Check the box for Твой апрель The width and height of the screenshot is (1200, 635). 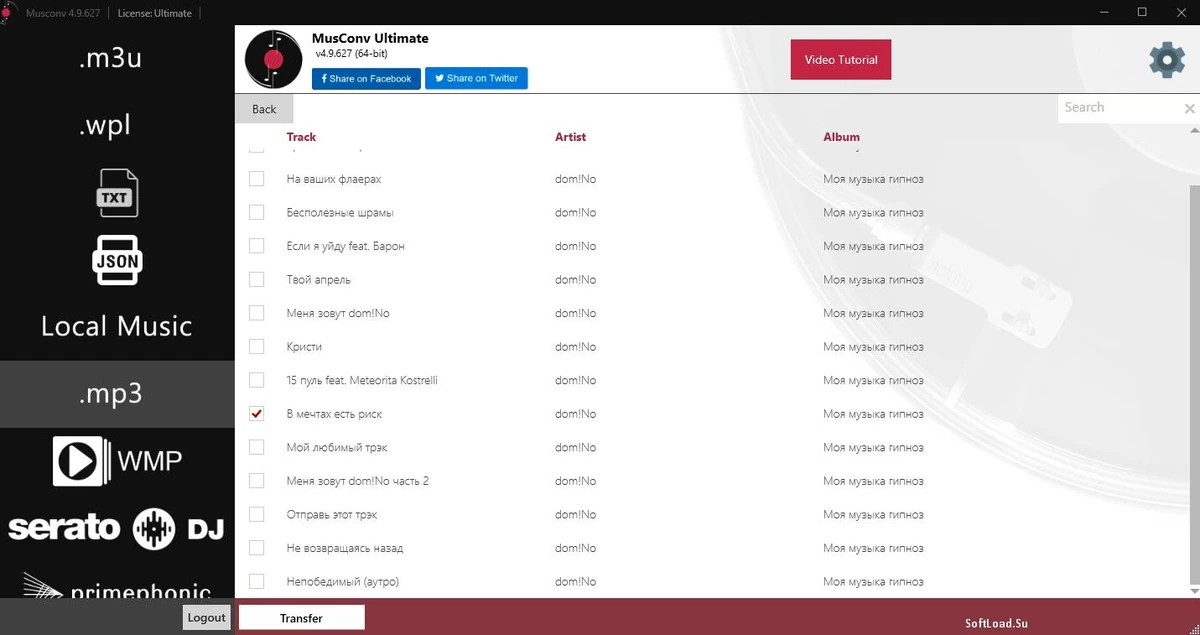tap(257, 279)
